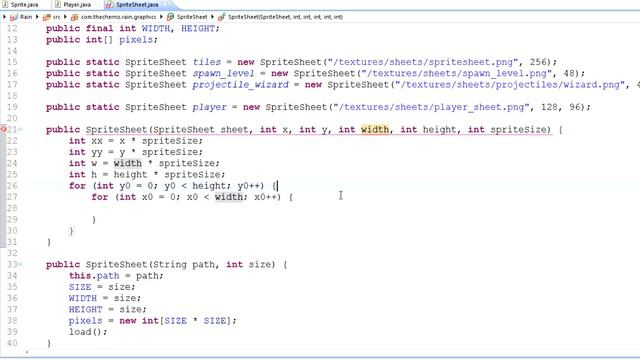
Task: Click the "/textures/sheets/spritesheet.png" string literal
Action: coord(423,62)
